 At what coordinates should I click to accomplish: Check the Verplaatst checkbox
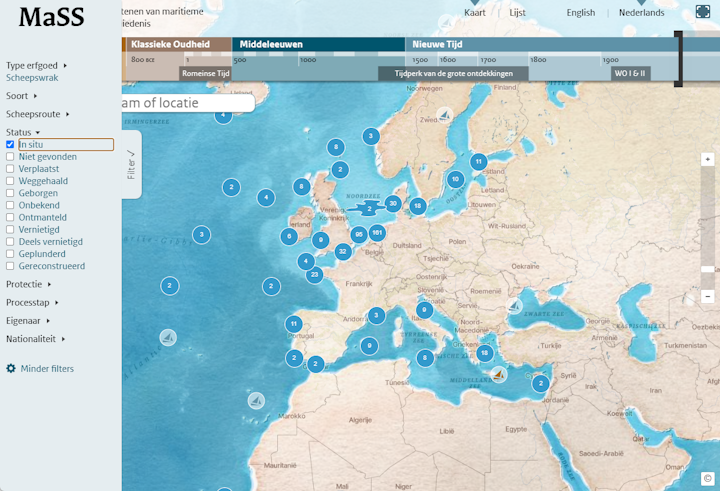click(10, 169)
